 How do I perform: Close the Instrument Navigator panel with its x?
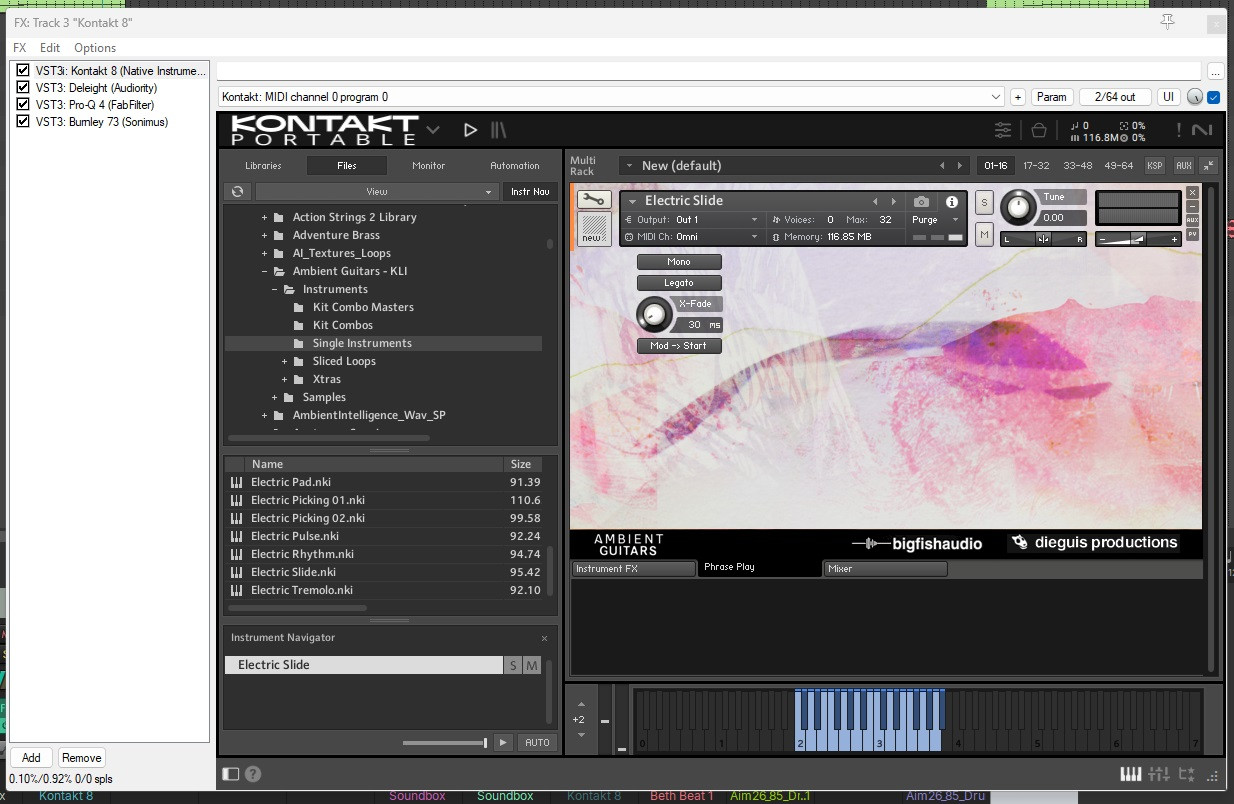tap(544, 638)
